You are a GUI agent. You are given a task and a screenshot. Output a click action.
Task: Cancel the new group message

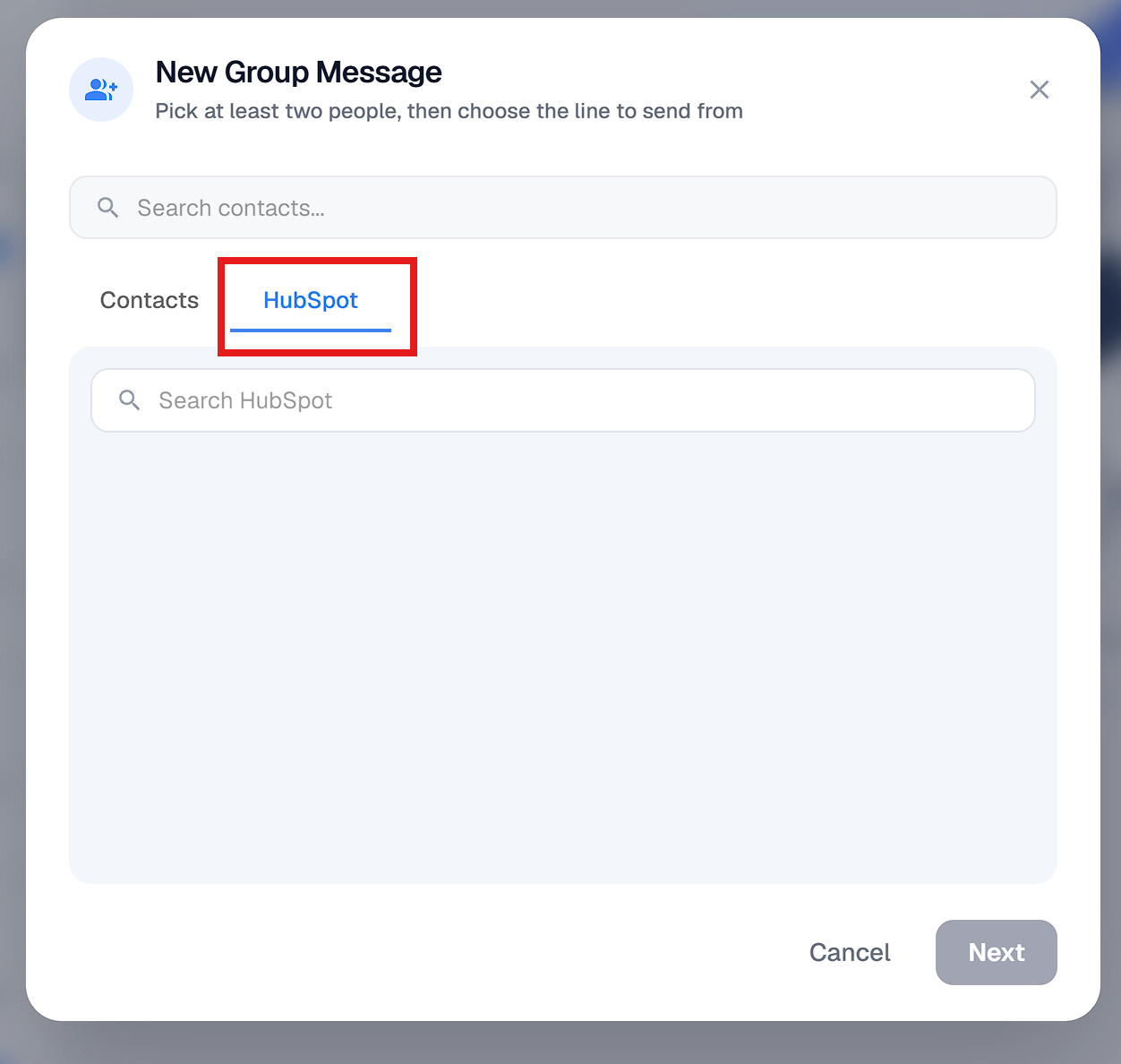(850, 952)
